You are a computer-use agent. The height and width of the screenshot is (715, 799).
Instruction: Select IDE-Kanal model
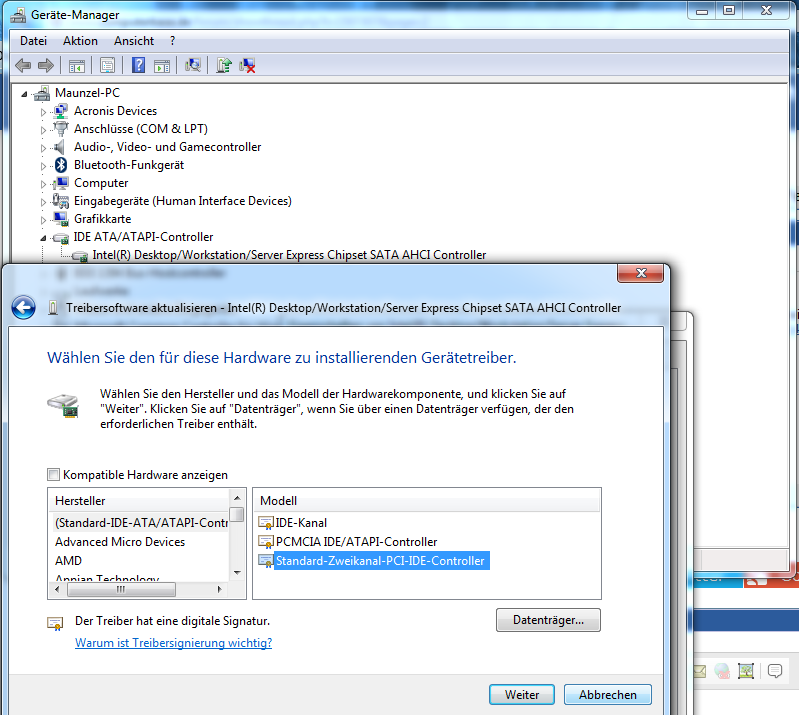click(x=301, y=523)
